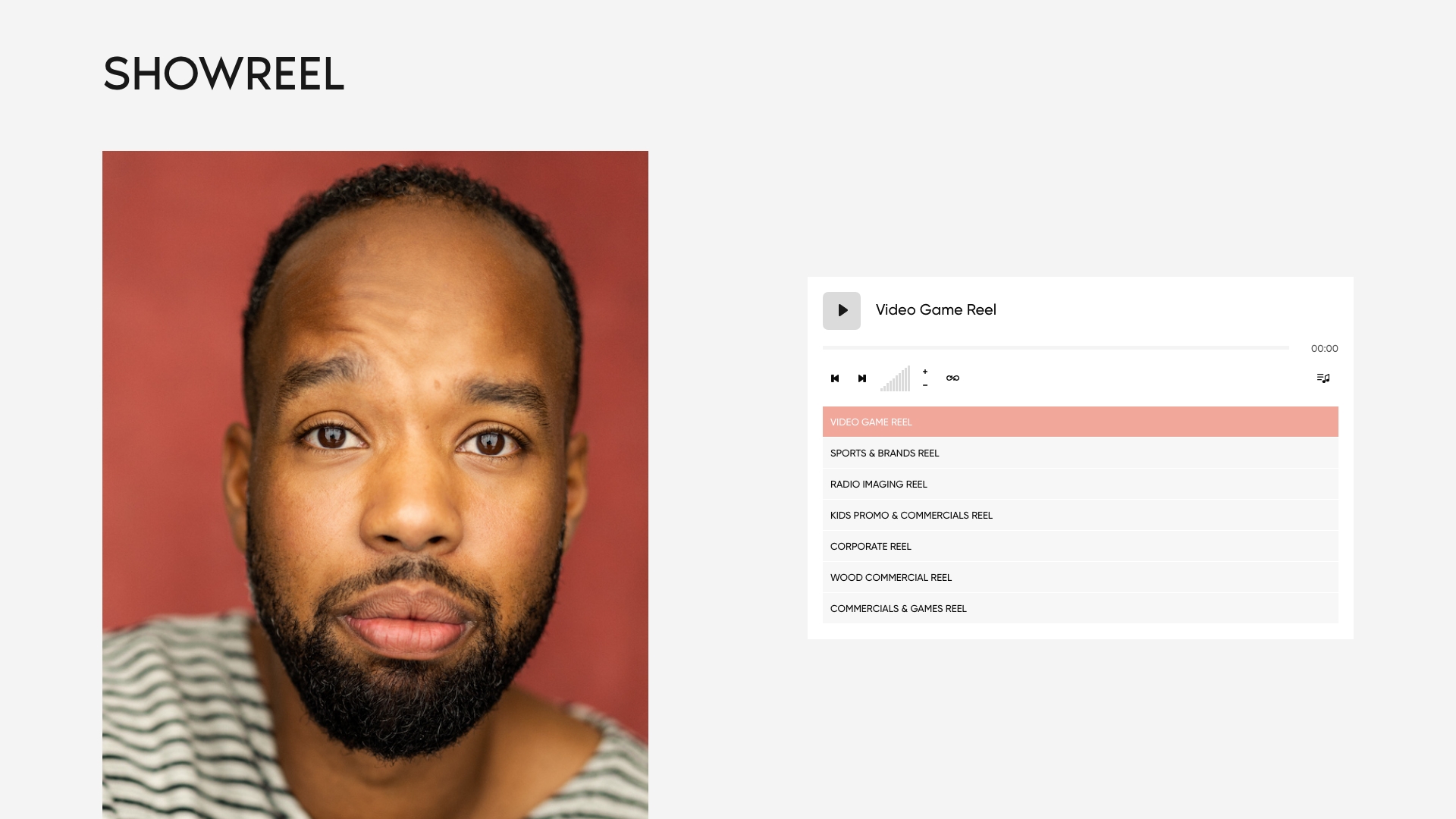Seek within the audio progress bar
Image resolution: width=1456 pixels, height=819 pixels.
[1056, 348]
